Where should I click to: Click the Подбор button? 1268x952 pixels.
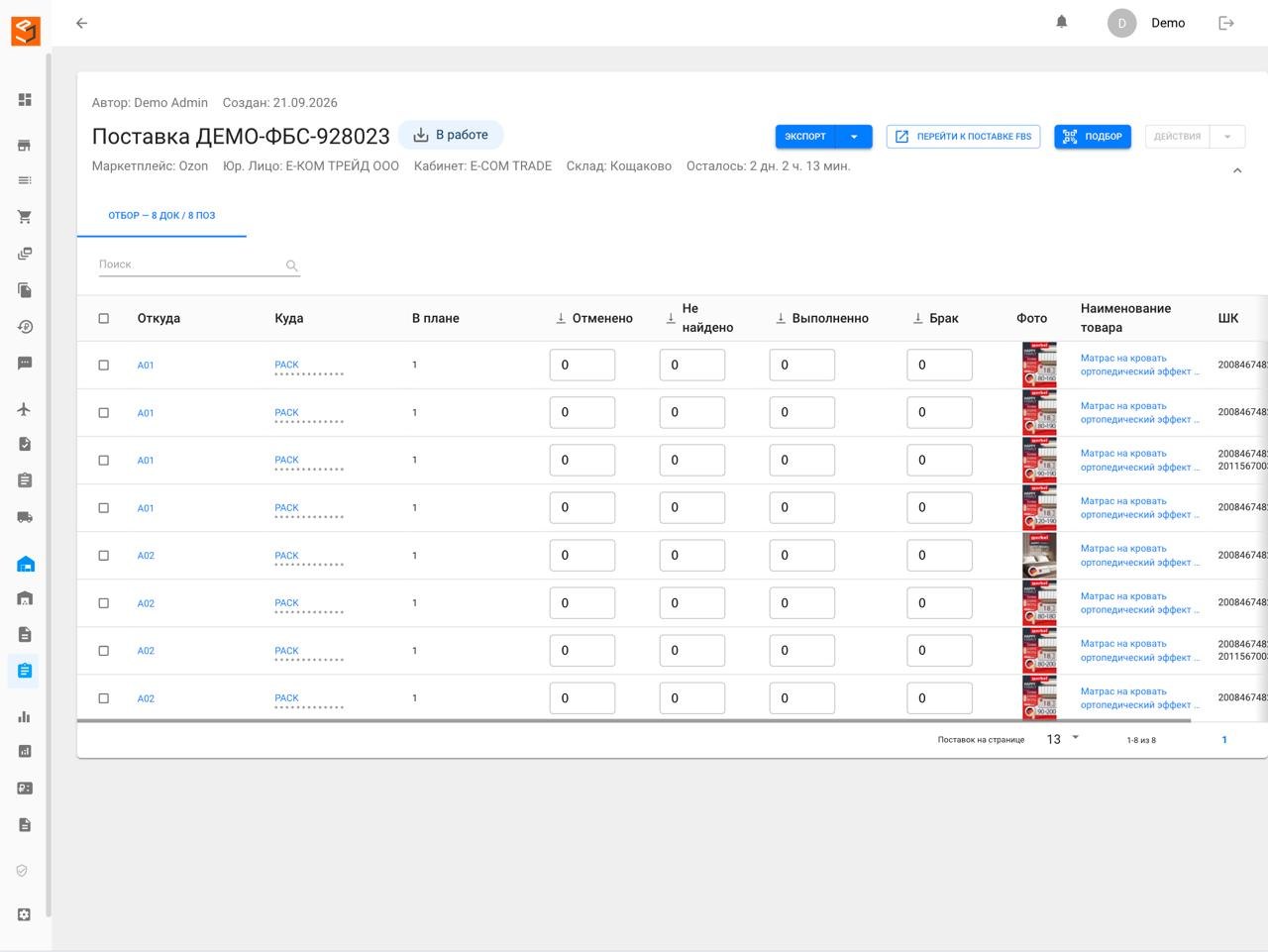[x=1093, y=137]
